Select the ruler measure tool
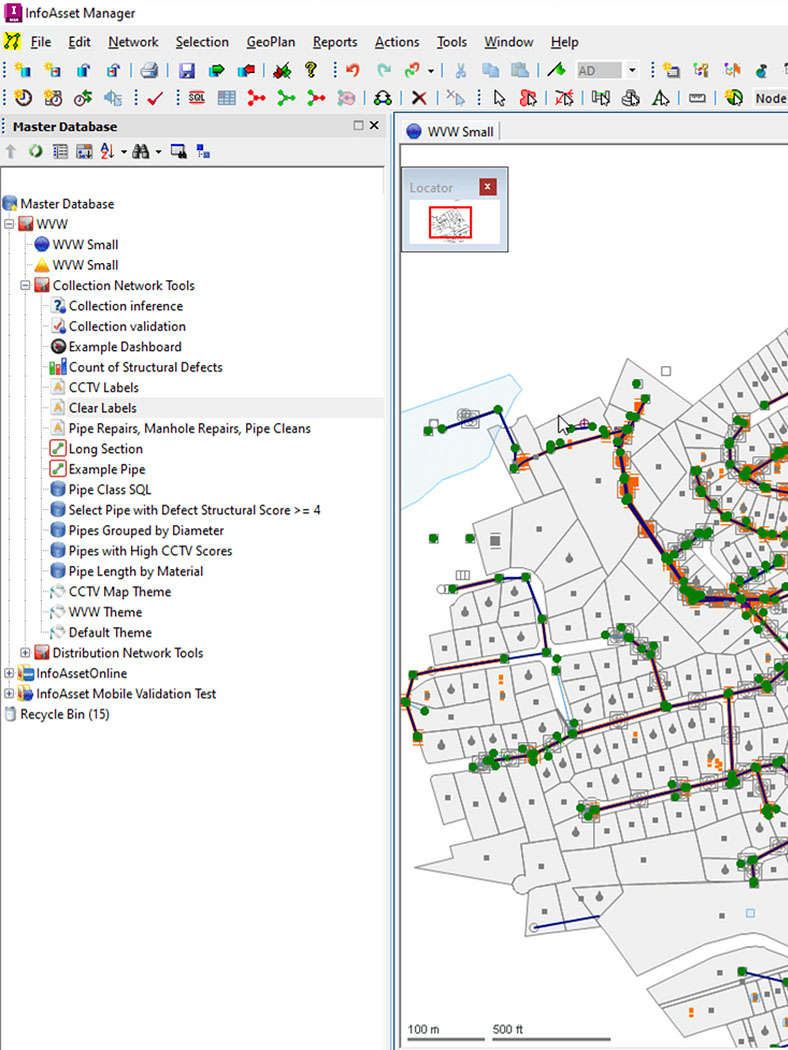Screen dimensions: 788x1050 tap(697, 98)
